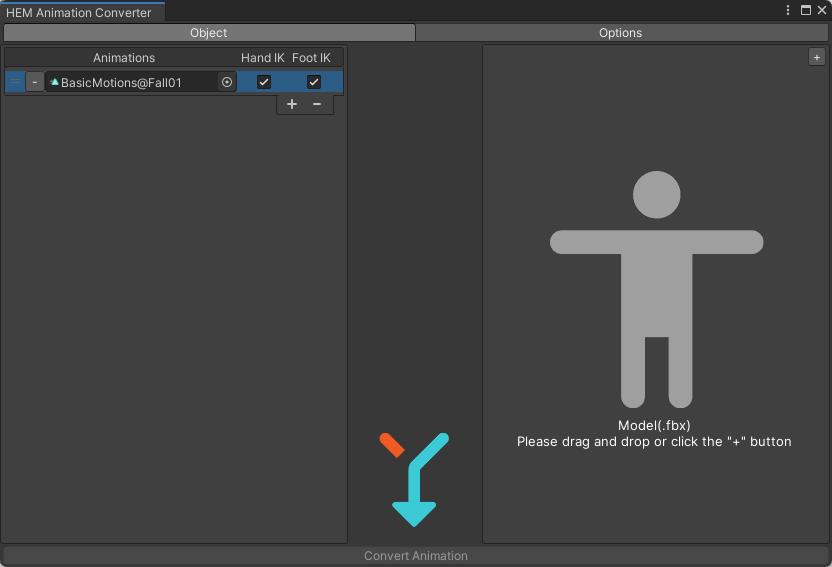This screenshot has width=832, height=567.
Task: Click the drag handle on the animation row
Action: (x=15, y=82)
